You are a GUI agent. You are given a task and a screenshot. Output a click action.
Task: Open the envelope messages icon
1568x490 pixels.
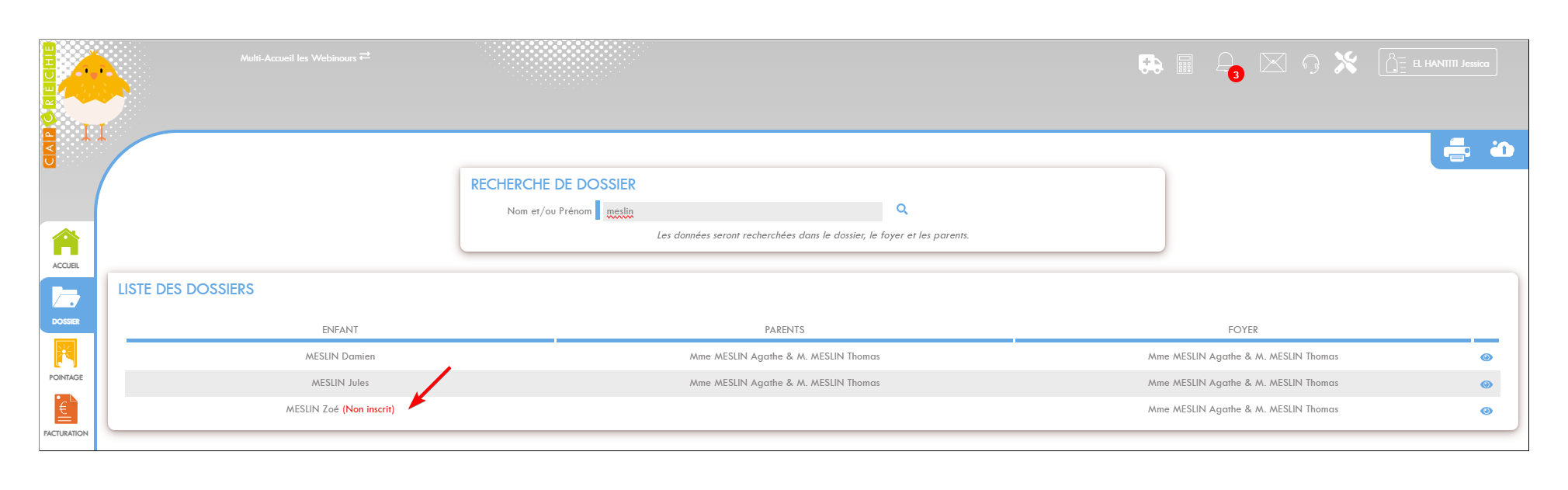1272,63
